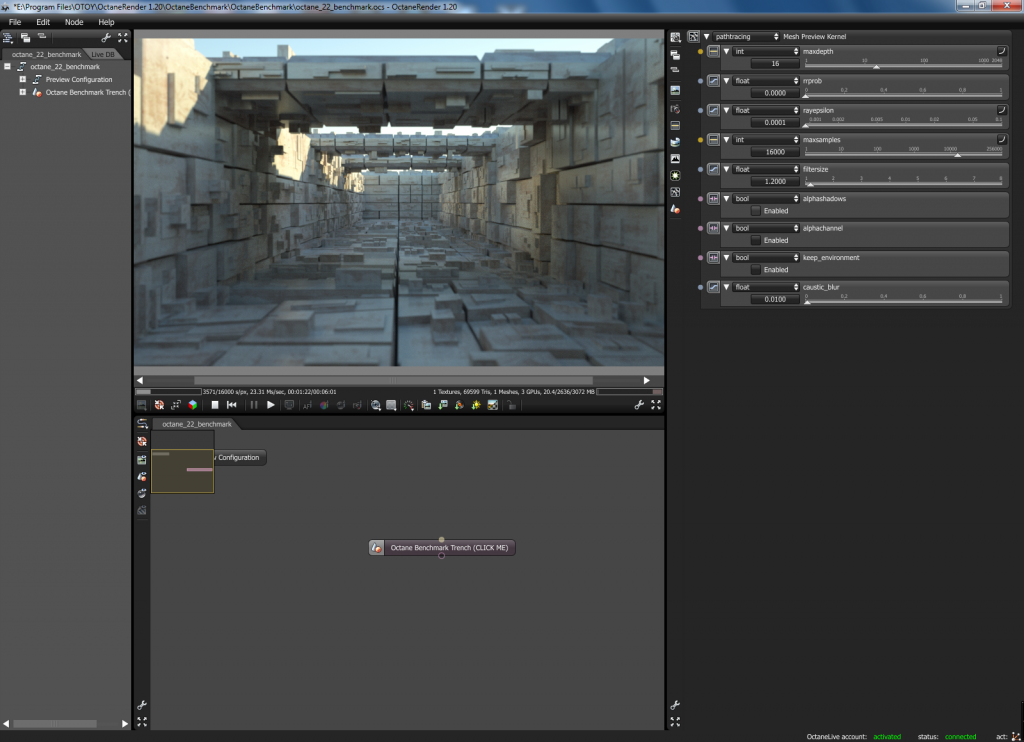Toggle the curve button on the maxdepth row
1024x742 pixels.
coord(1001,51)
